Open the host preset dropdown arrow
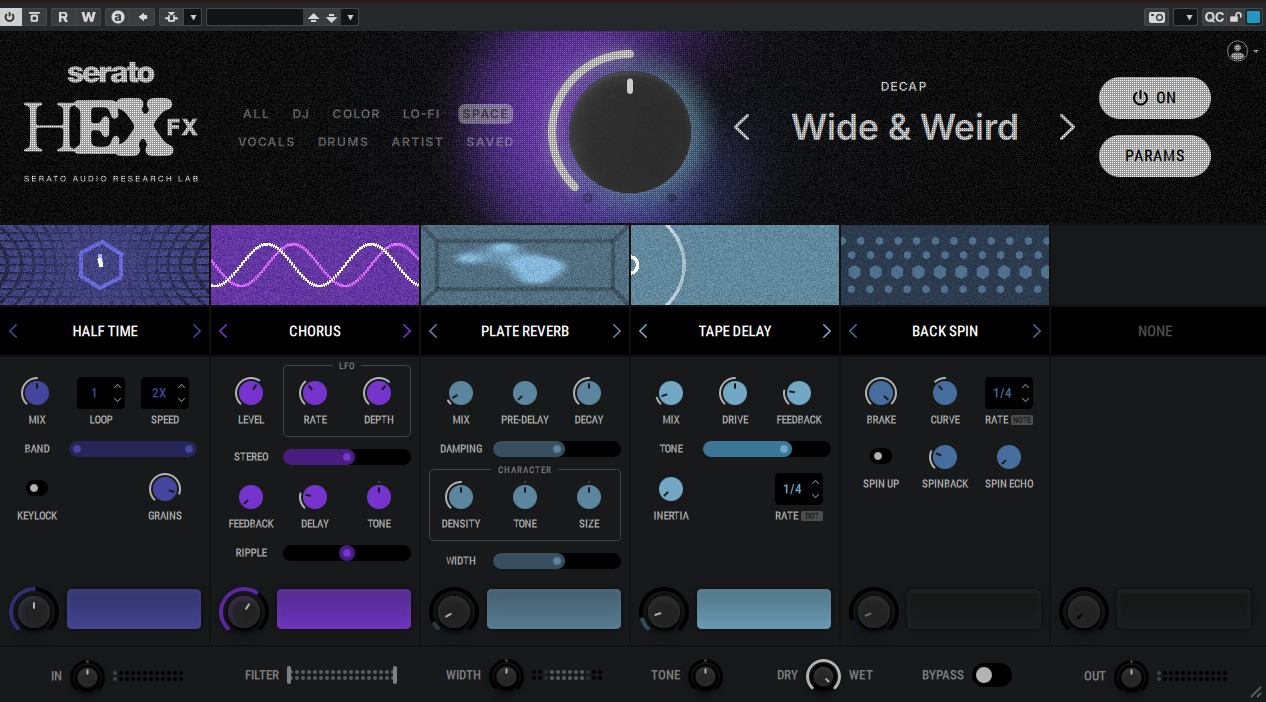Screen dimensions: 1266x702 (x=350, y=17)
